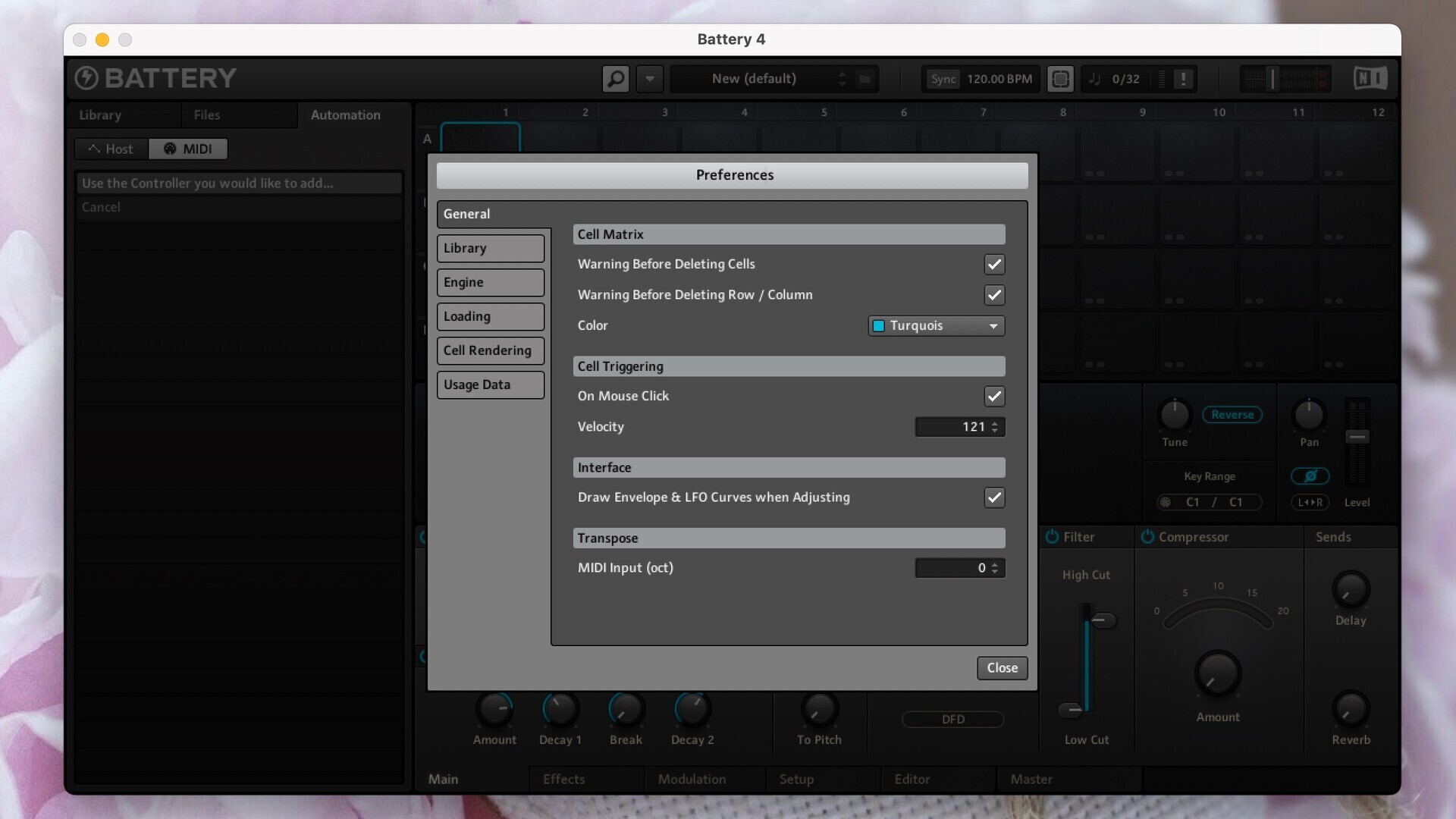Uncheck Warning Before Deleting Cells

994,264
